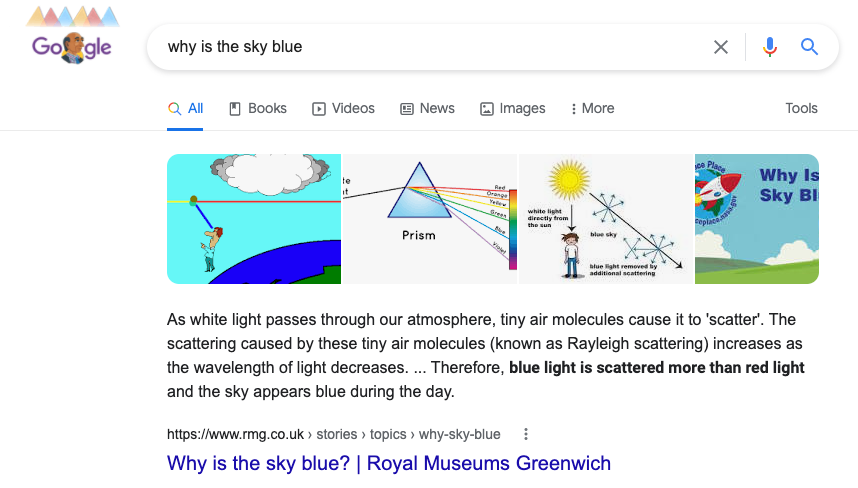Expand the More search options menu
Screen dimensions: 858x488
point(592,108)
